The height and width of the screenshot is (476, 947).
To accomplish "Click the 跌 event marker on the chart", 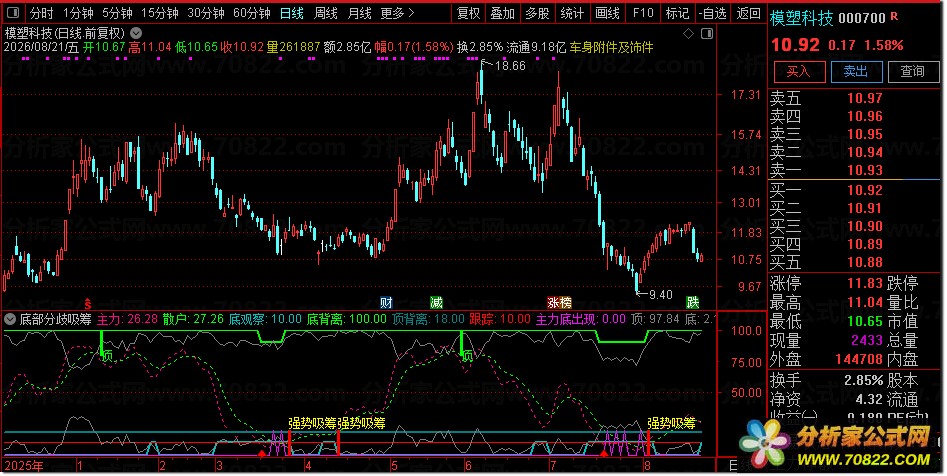I will [x=693, y=302].
